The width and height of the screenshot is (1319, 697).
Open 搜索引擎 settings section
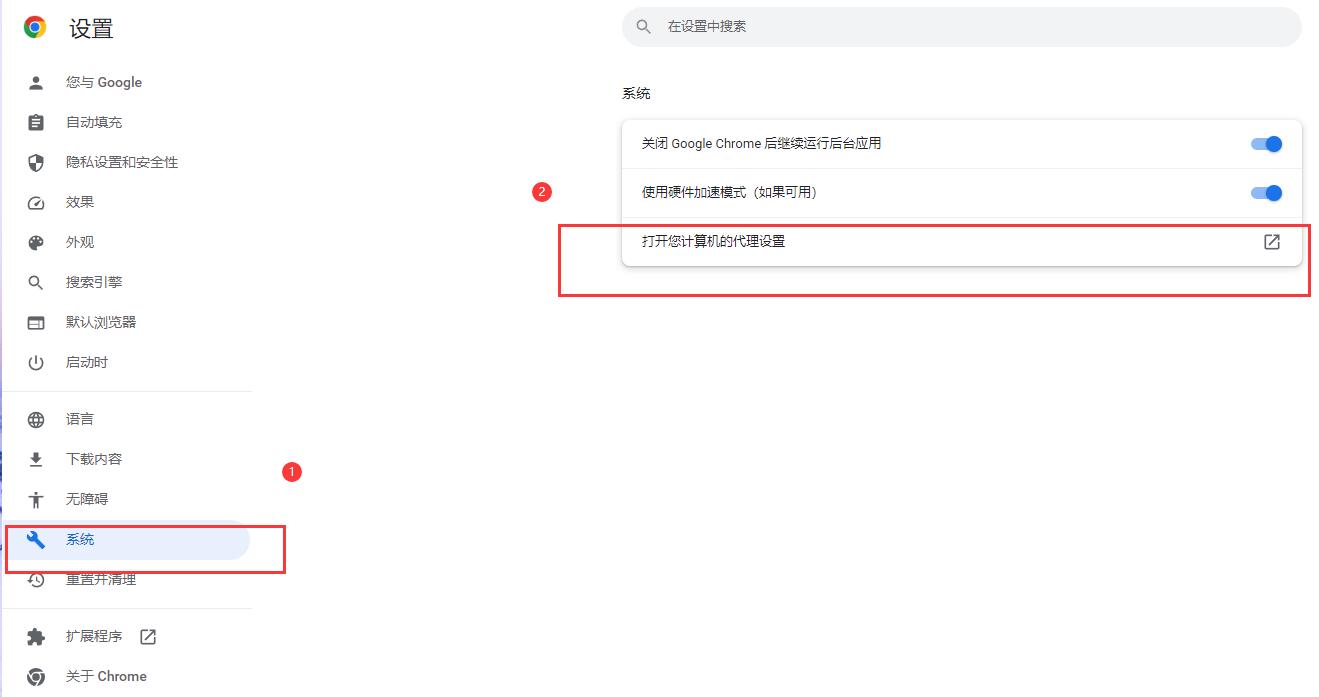[x=94, y=283]
